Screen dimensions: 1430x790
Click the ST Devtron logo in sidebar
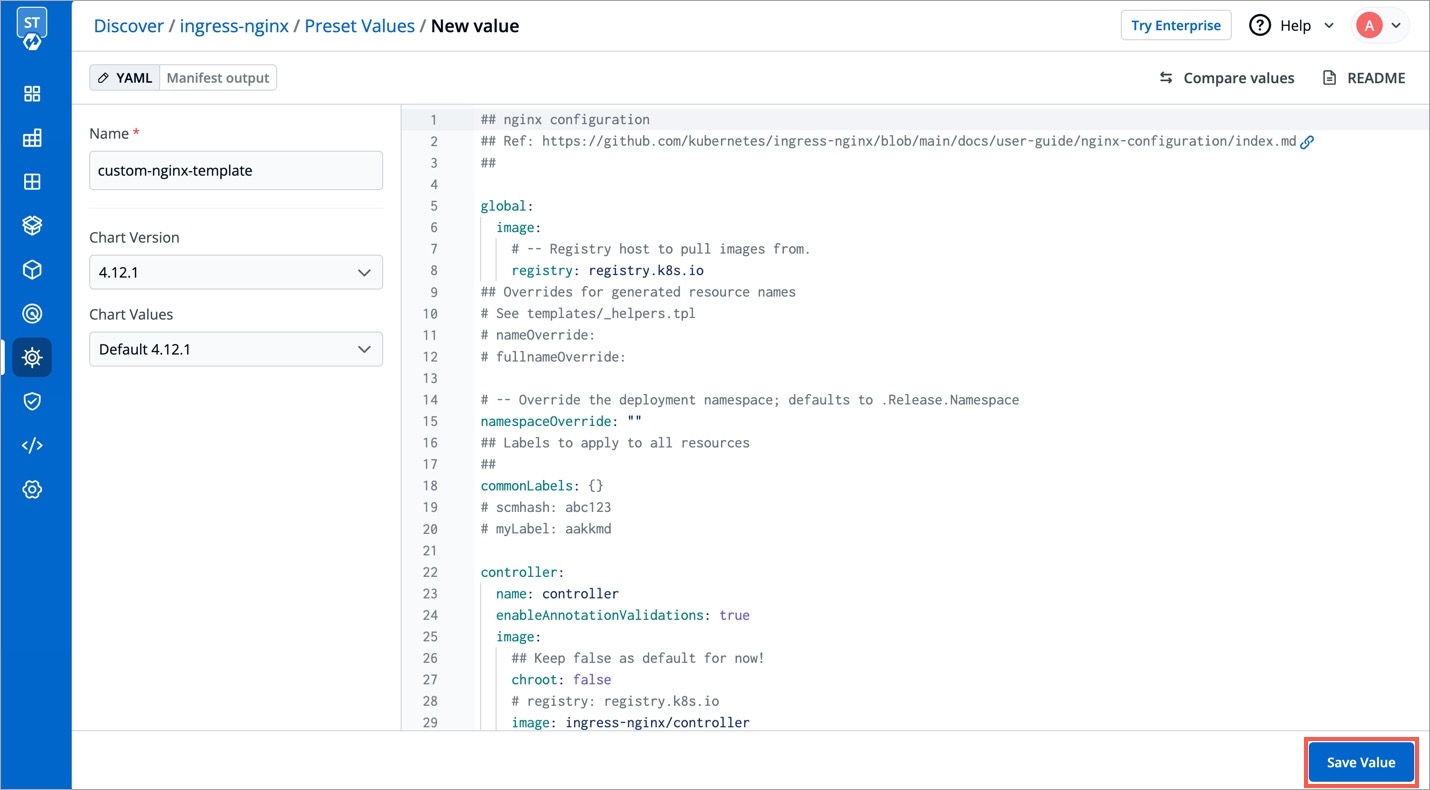point(32,28)
